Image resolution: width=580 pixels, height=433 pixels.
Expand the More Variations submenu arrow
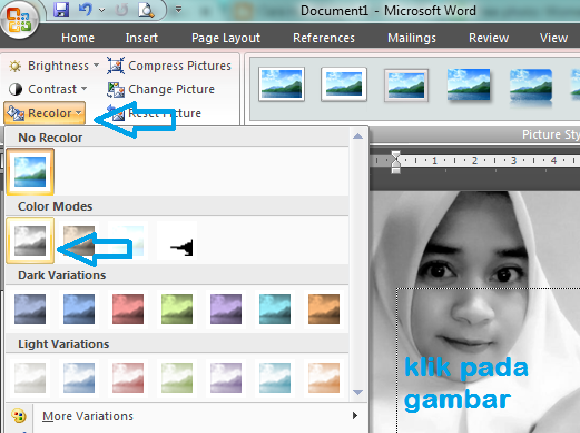[x=355, y=416]
